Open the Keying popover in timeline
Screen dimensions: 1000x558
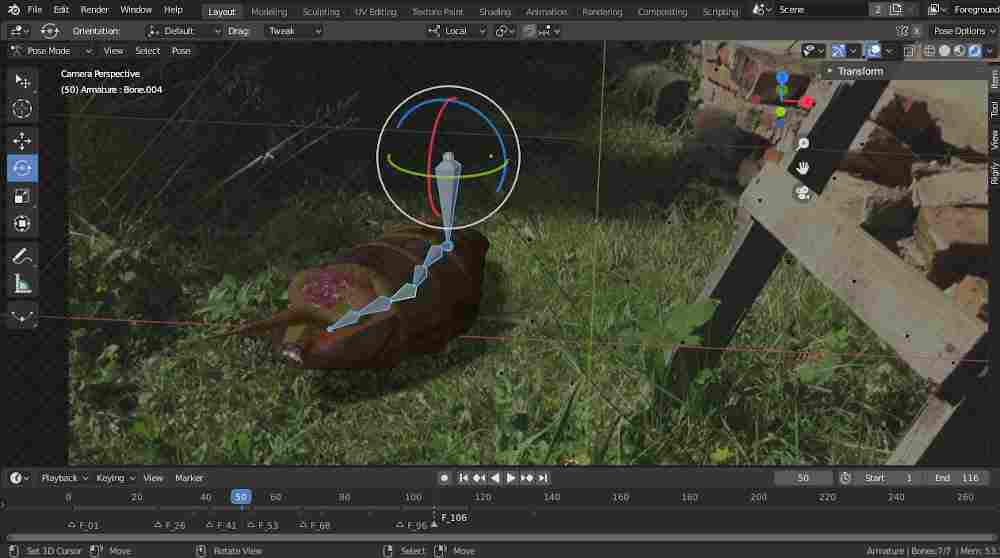point(114,478)
